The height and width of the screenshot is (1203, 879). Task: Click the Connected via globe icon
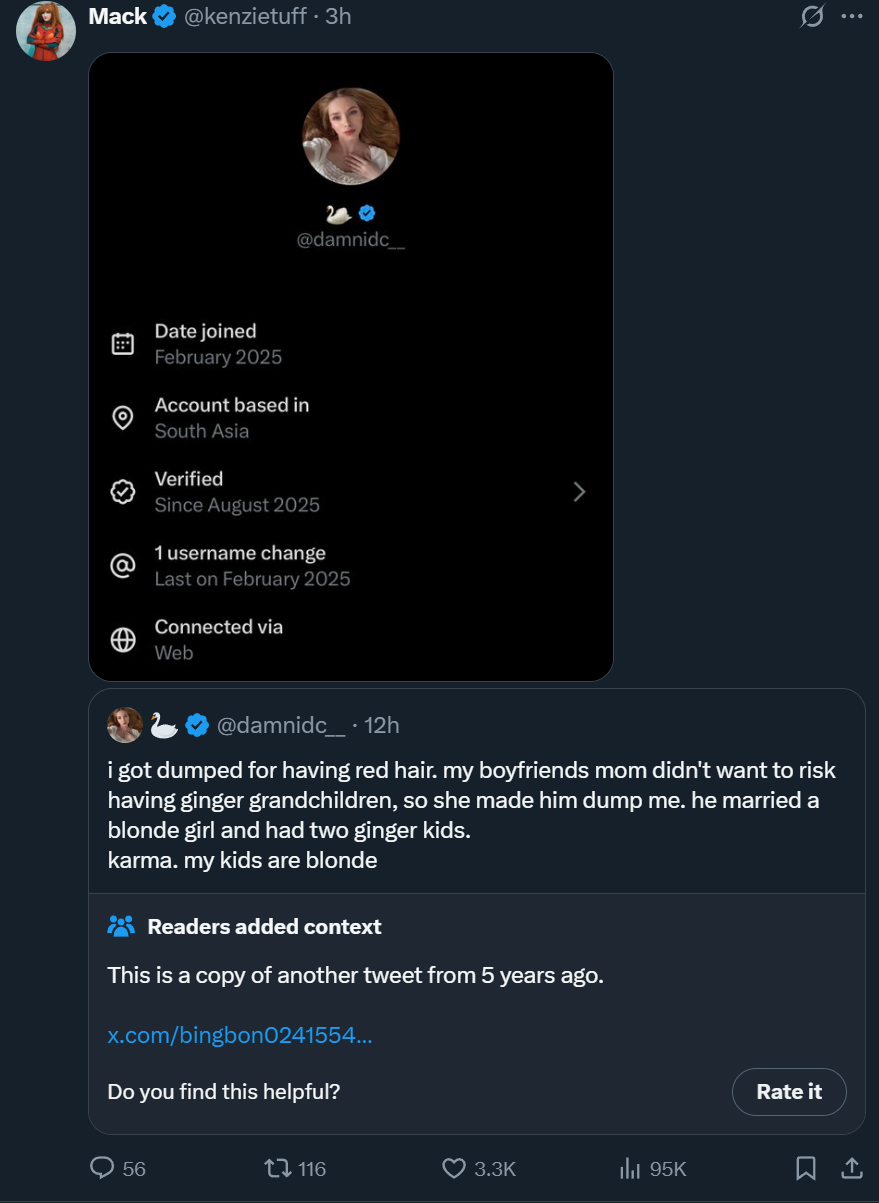(123, 640)
